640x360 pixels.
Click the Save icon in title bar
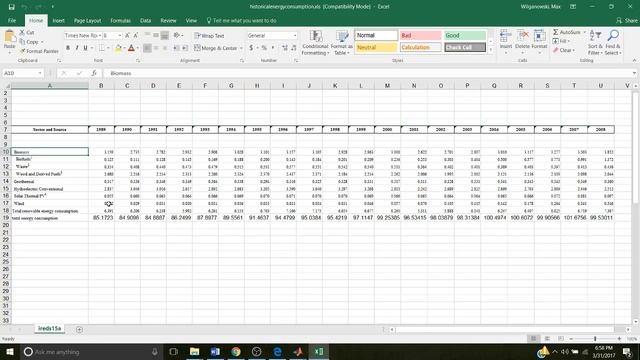click(11, 7)
